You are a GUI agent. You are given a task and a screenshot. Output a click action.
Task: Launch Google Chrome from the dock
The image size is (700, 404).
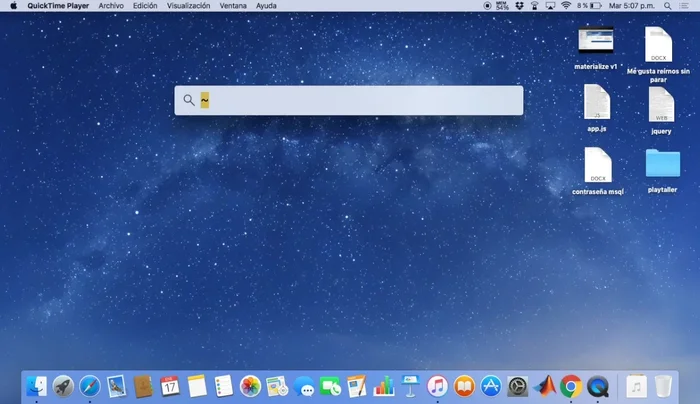coord(571,385)
